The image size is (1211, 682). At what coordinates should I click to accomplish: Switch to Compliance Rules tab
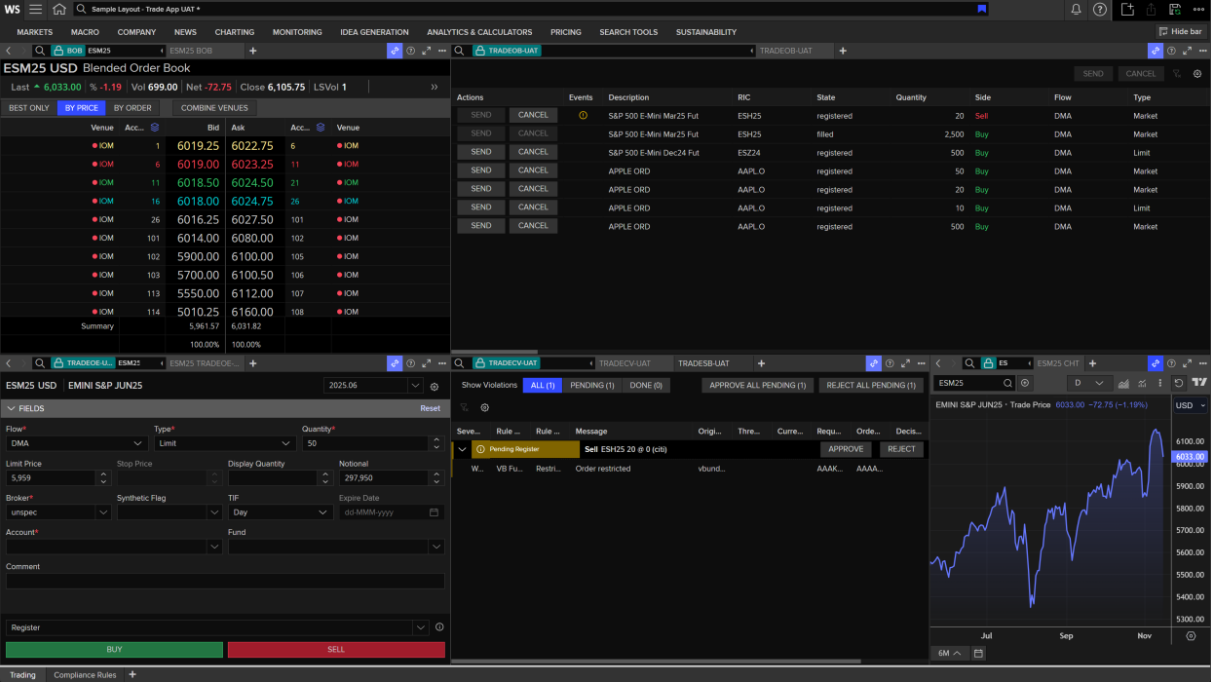[85, 675]
